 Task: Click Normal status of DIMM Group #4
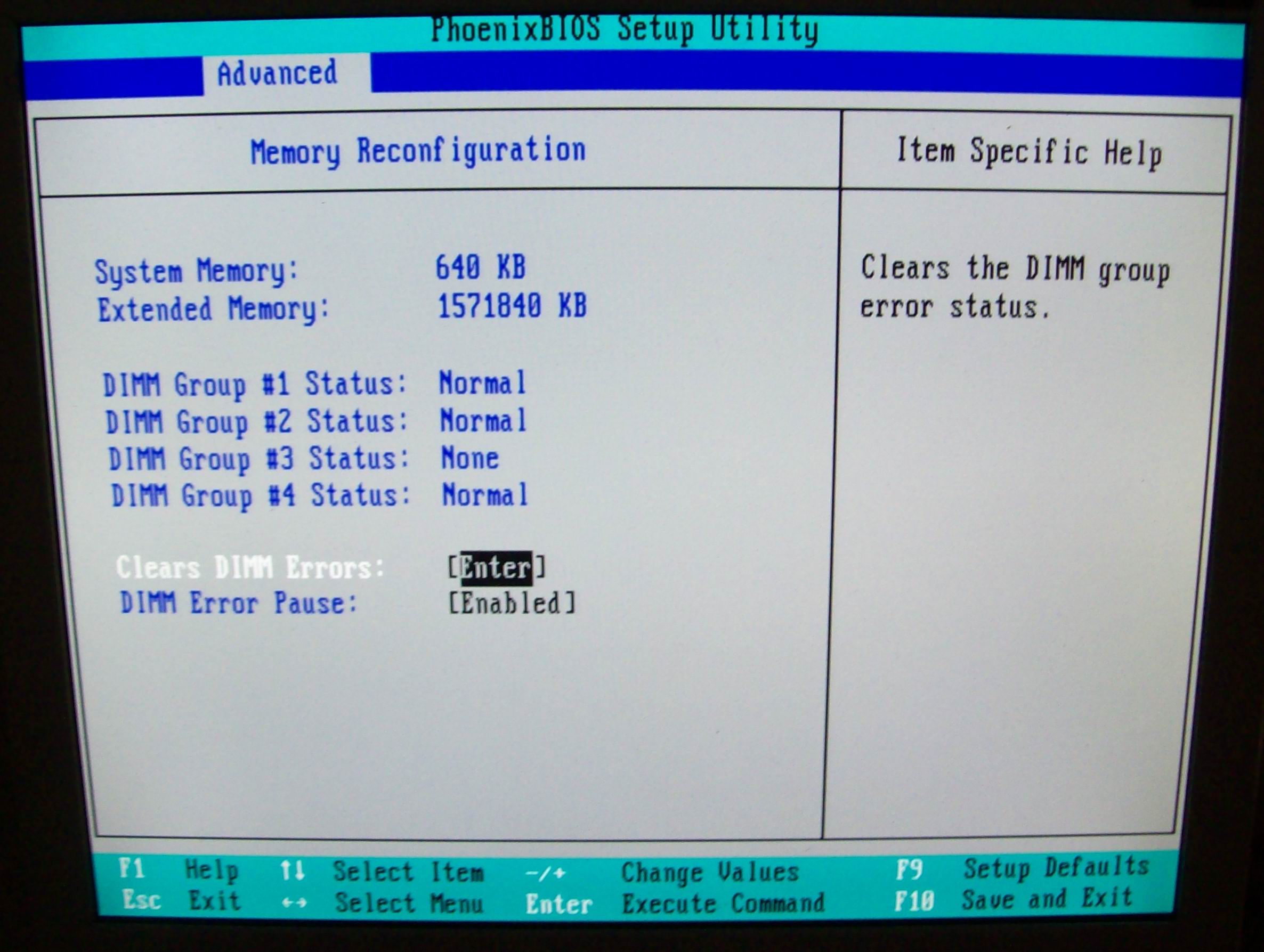tap(485, 495)
